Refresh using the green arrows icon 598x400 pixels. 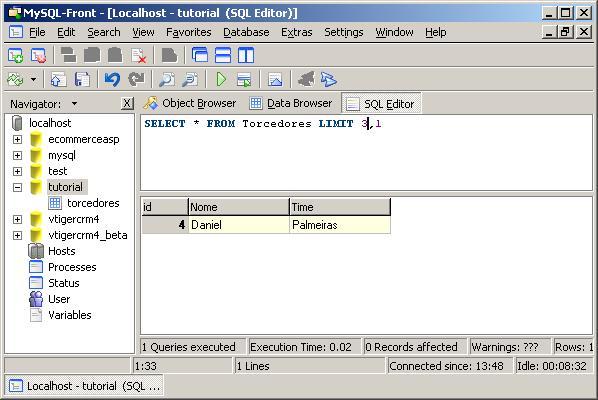point(15,80)
